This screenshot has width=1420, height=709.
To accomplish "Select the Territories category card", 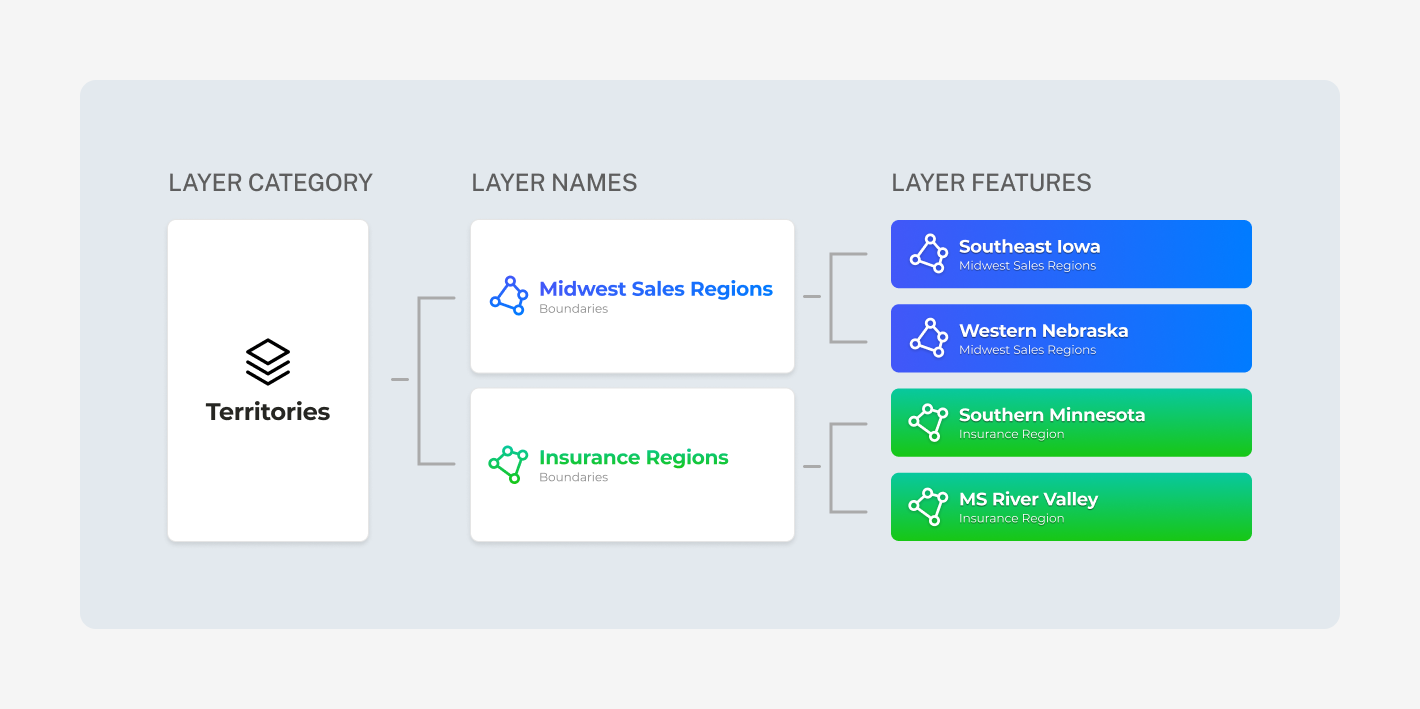I will [268, 381].
